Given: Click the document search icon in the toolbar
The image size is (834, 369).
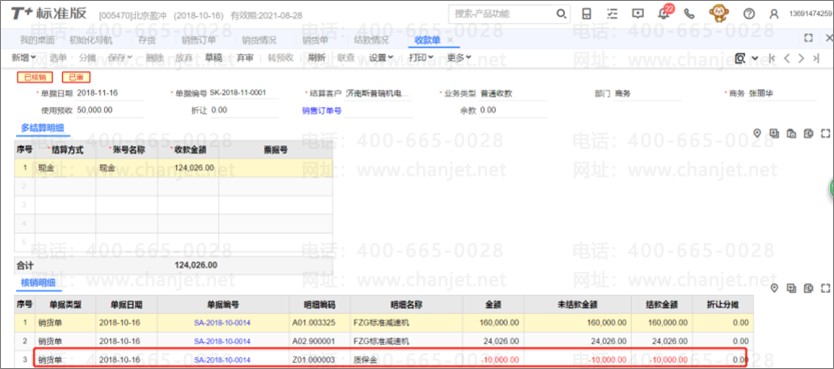Looking at the screenshot, I should pos(739,58).
